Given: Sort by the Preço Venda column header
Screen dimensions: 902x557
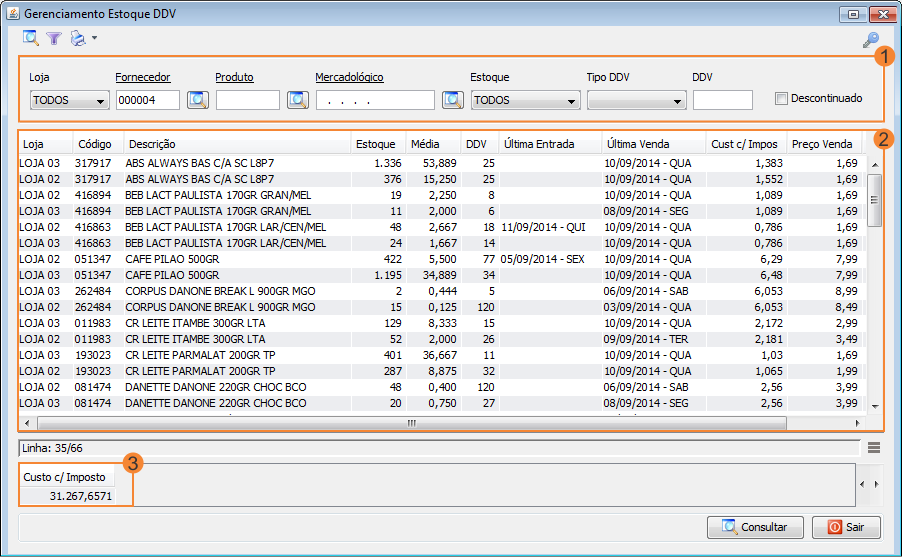Looking at the screenshot, I should click(824, 144).
